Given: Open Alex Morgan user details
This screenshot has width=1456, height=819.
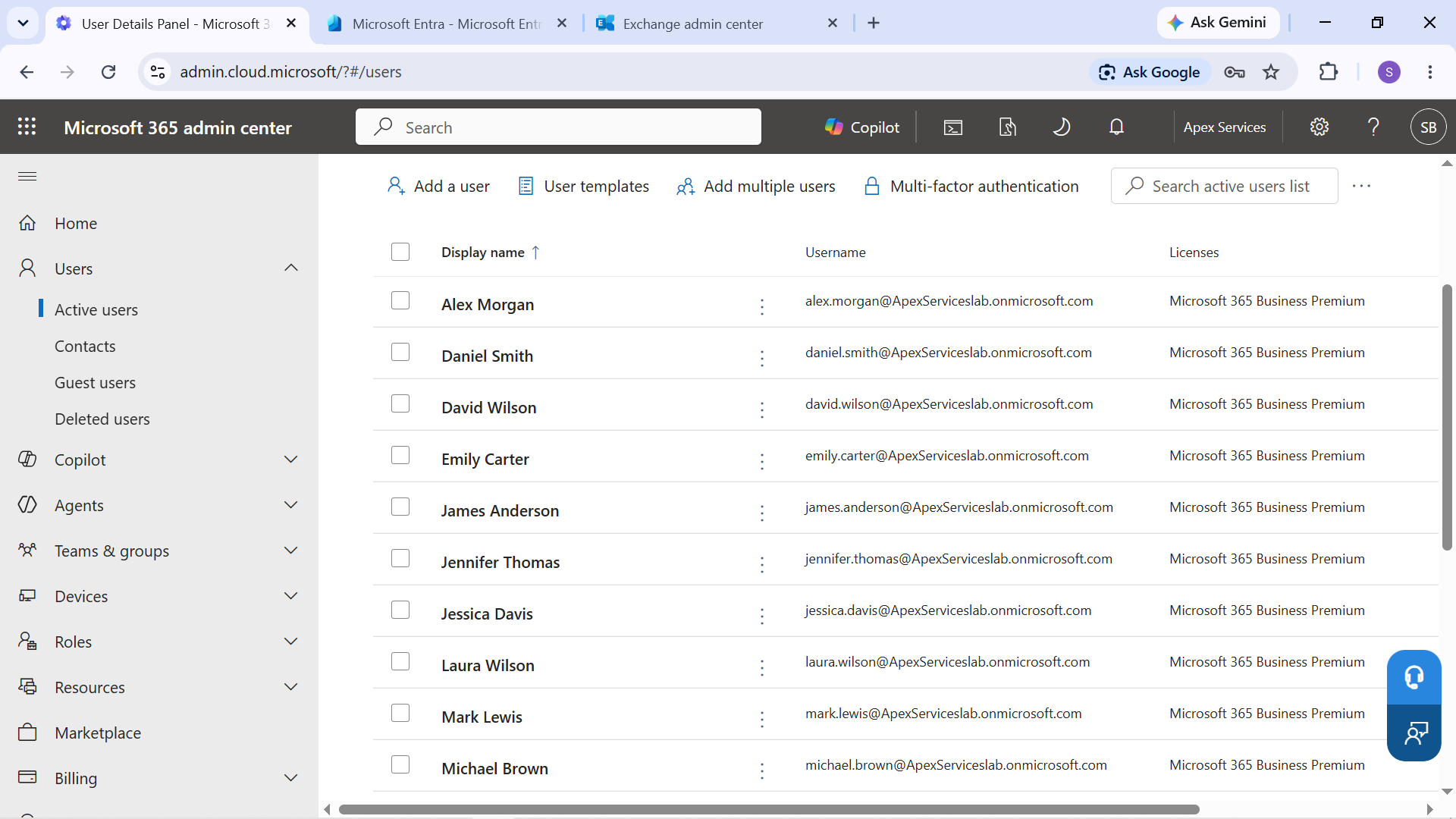Looking at the screenshot, I should (488, 305).
